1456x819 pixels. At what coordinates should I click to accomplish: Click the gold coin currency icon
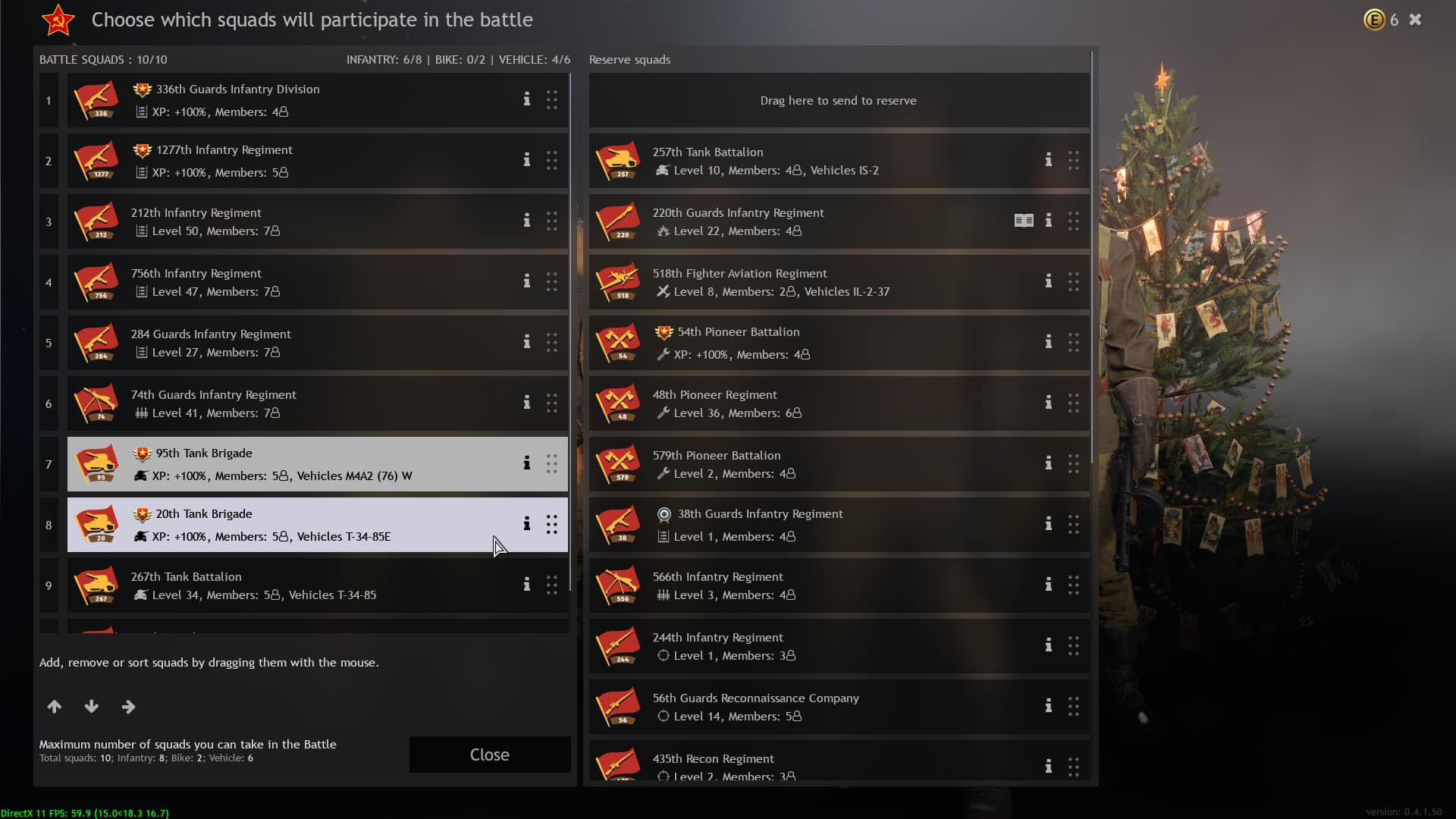[x=1374, y=20]
